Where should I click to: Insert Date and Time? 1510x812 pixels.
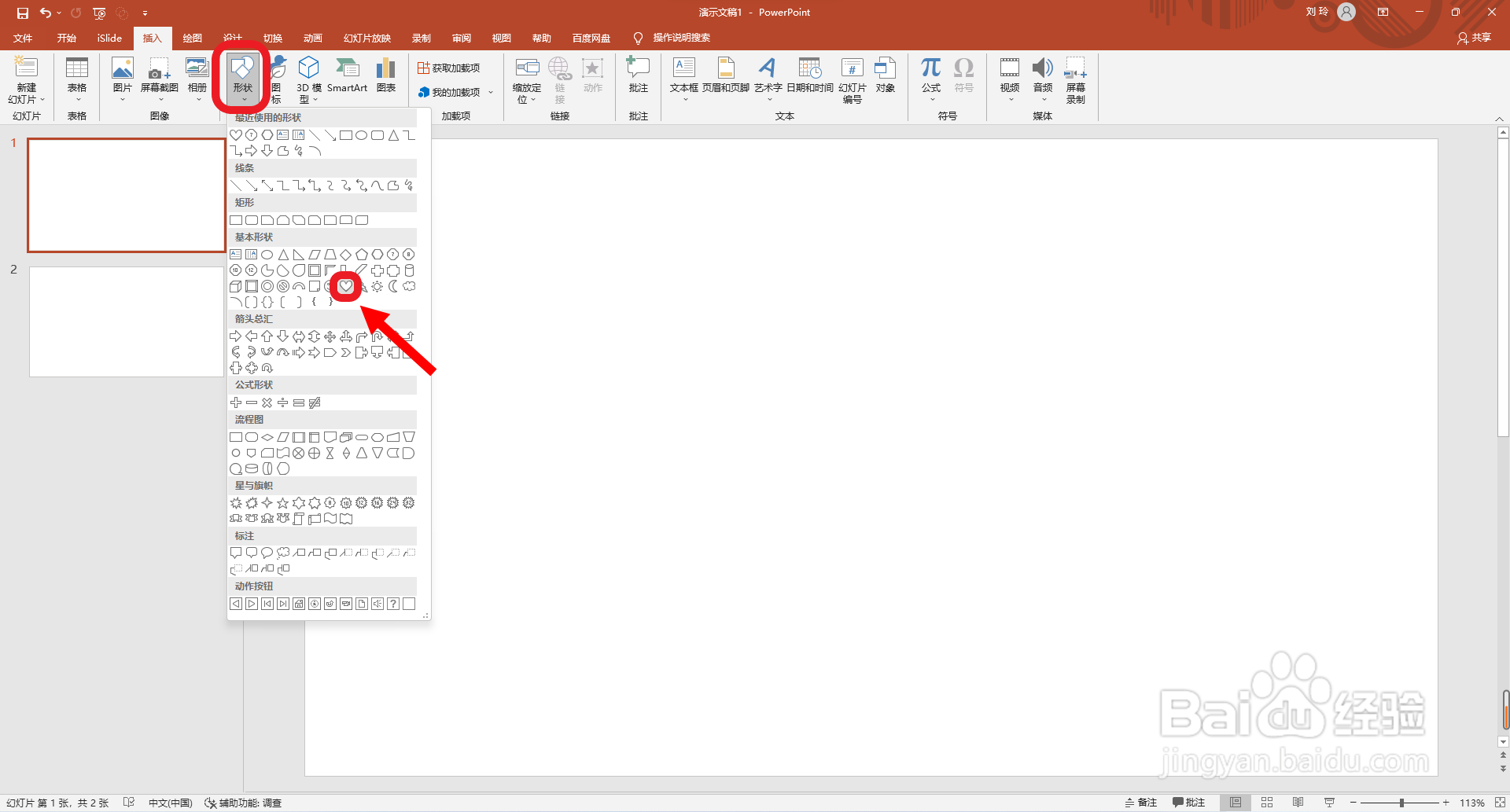pyautogui.click(x=810, y=77)
